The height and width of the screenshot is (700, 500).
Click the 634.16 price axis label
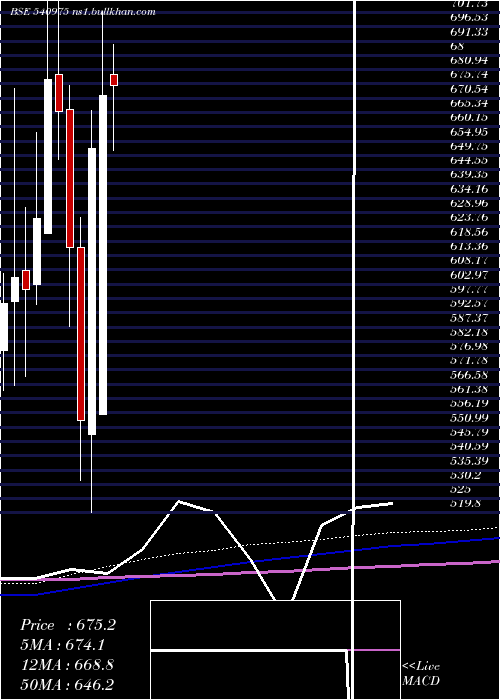tap(469, 189)
